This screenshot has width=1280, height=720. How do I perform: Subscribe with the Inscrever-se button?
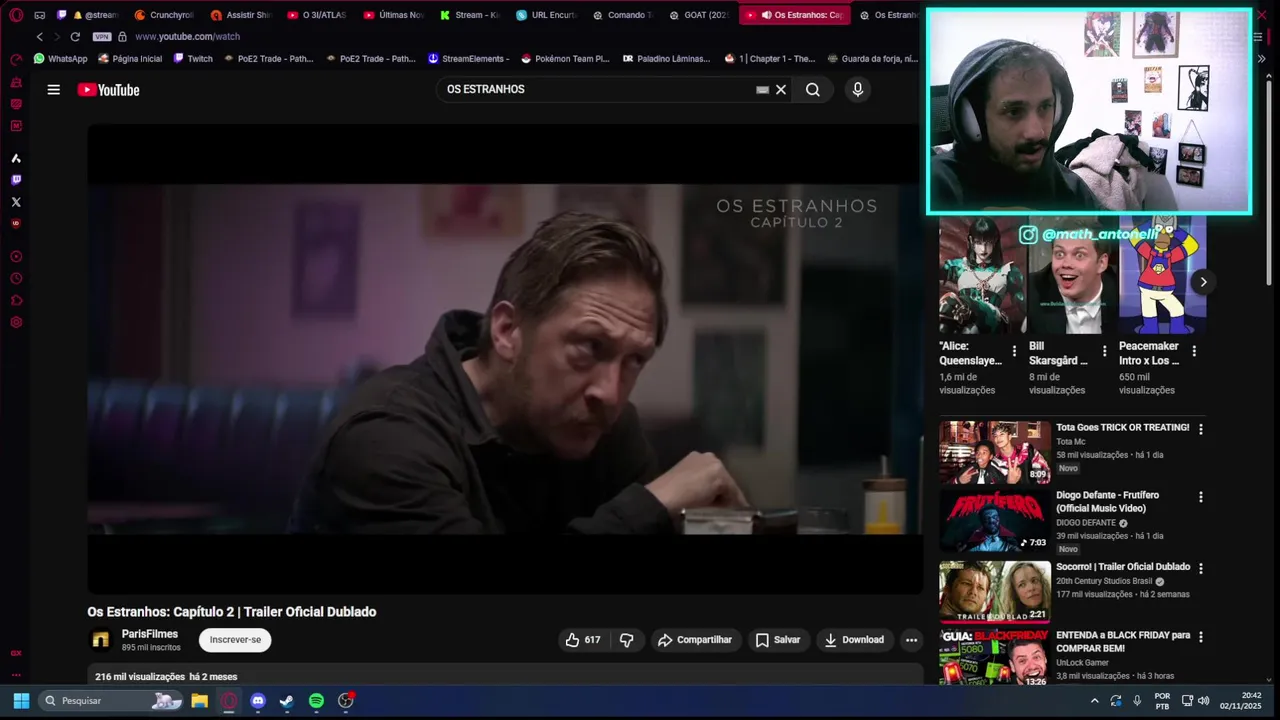(x=235, y=640)
